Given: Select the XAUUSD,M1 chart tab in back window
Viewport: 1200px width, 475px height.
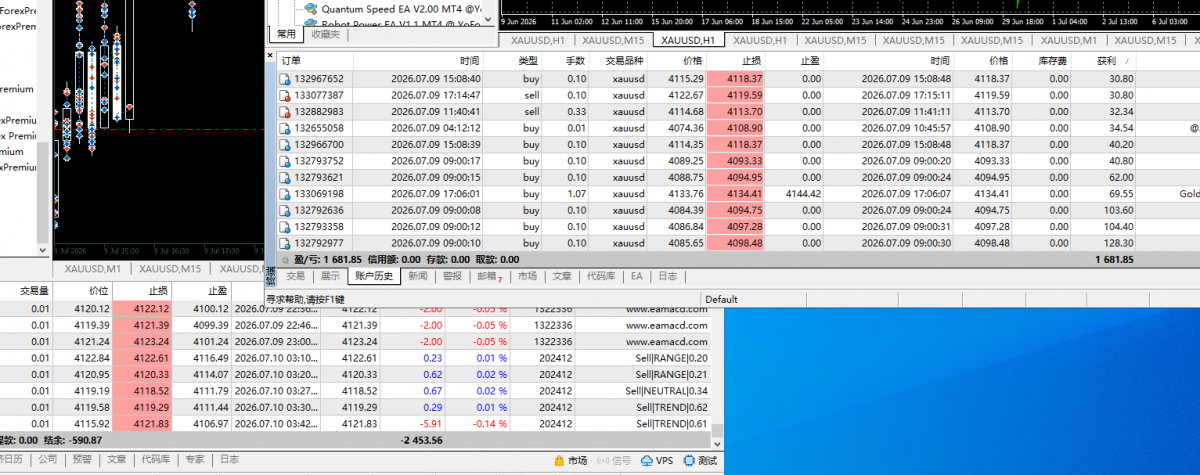Looking at the screenshot, I should [93, 268].
